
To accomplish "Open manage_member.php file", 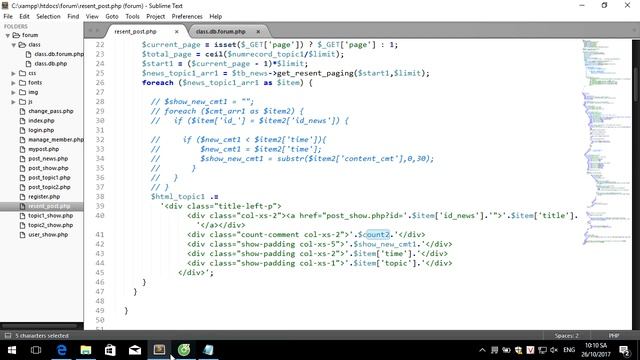I will coord(56,140).
